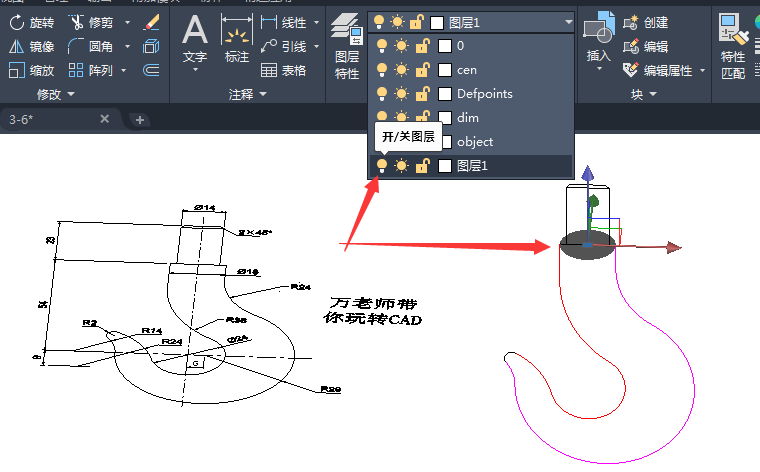Expand the 块 (Block) panel
760x472 pixels.
pos(644,94)
